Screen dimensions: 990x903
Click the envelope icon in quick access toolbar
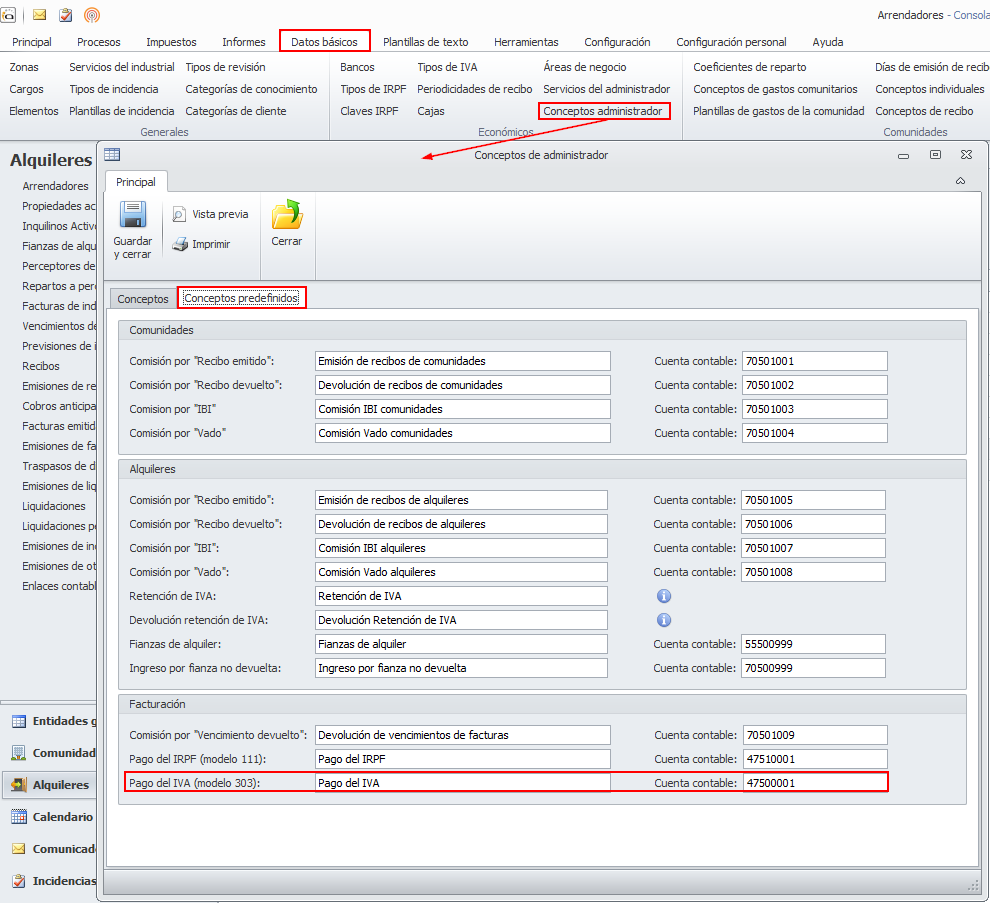40,15
